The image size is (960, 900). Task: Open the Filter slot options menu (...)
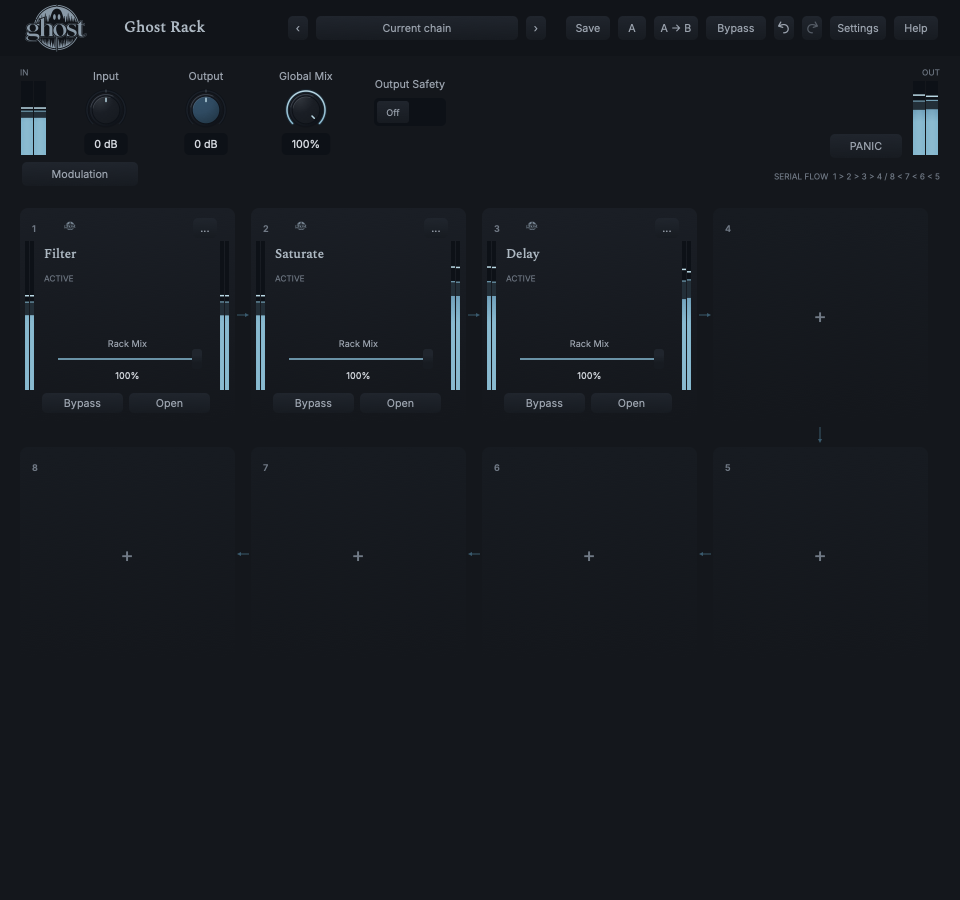coord(204,228)
